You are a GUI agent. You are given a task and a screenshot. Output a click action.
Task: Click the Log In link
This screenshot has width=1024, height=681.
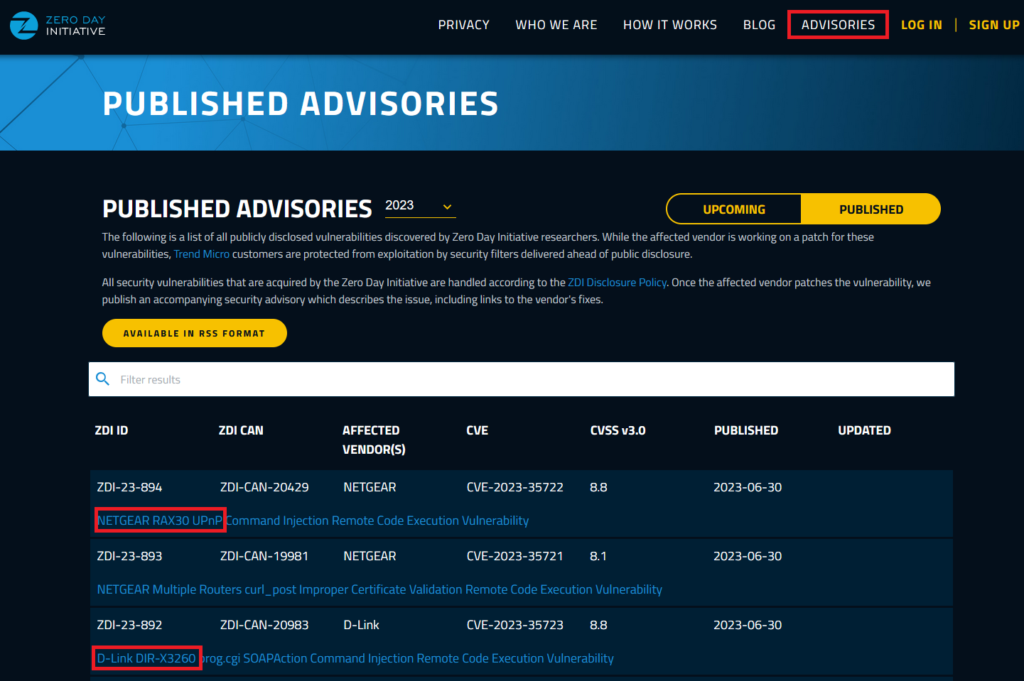(921, 25)
